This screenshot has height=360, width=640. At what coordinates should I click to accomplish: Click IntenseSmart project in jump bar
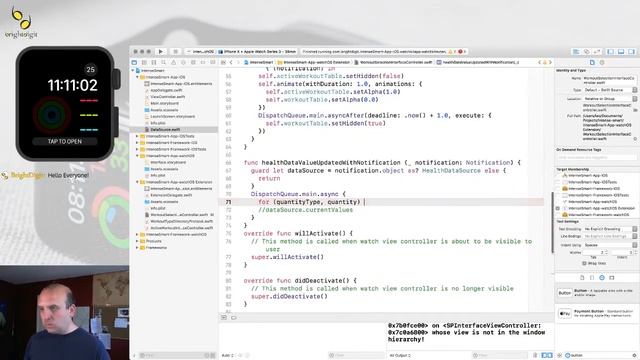click(259, 62)
